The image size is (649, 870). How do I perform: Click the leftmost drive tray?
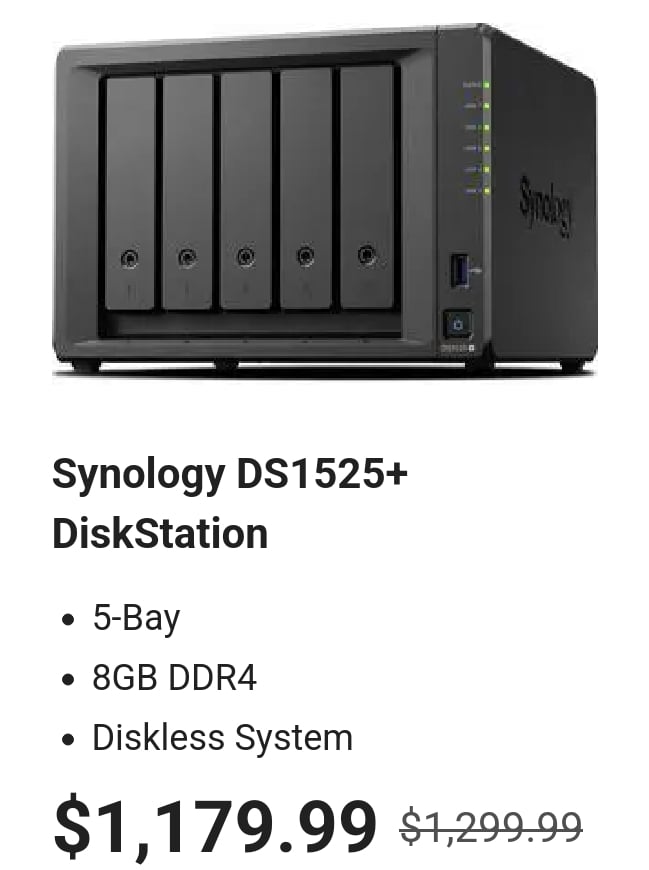130,193
